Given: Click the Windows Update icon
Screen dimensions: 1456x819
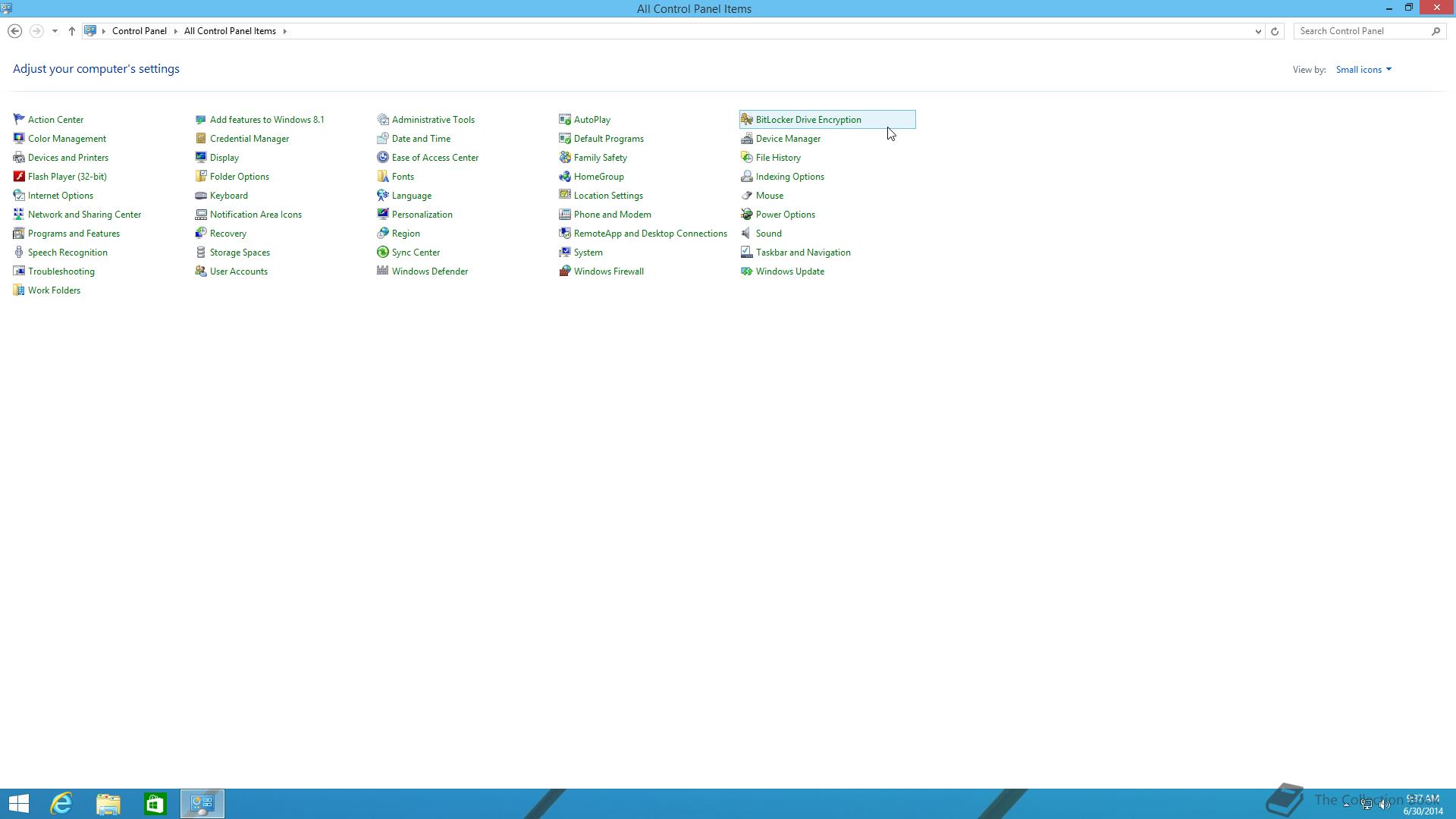Looking at the screenshot, I should point(747,271).
